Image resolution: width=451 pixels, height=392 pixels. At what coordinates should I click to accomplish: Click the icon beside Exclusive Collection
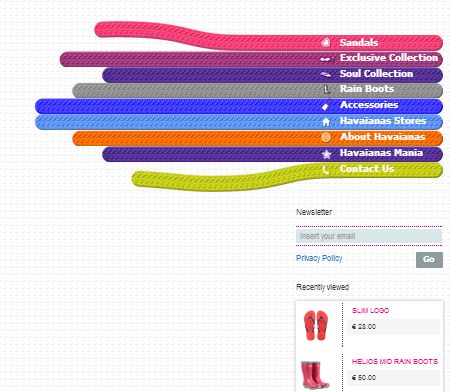[327, 59]
